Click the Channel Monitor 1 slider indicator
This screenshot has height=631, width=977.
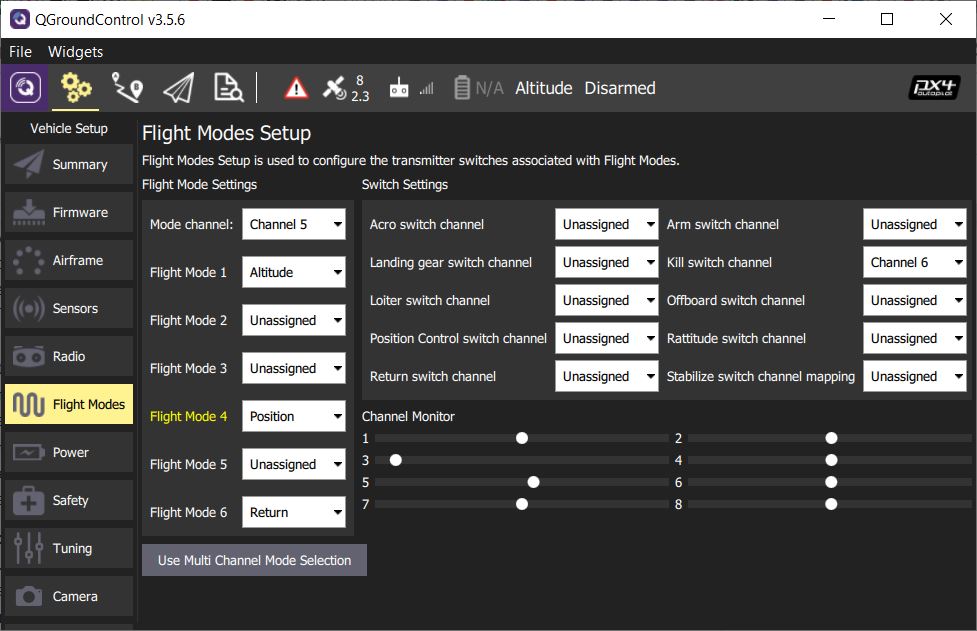tap(522, 438)
